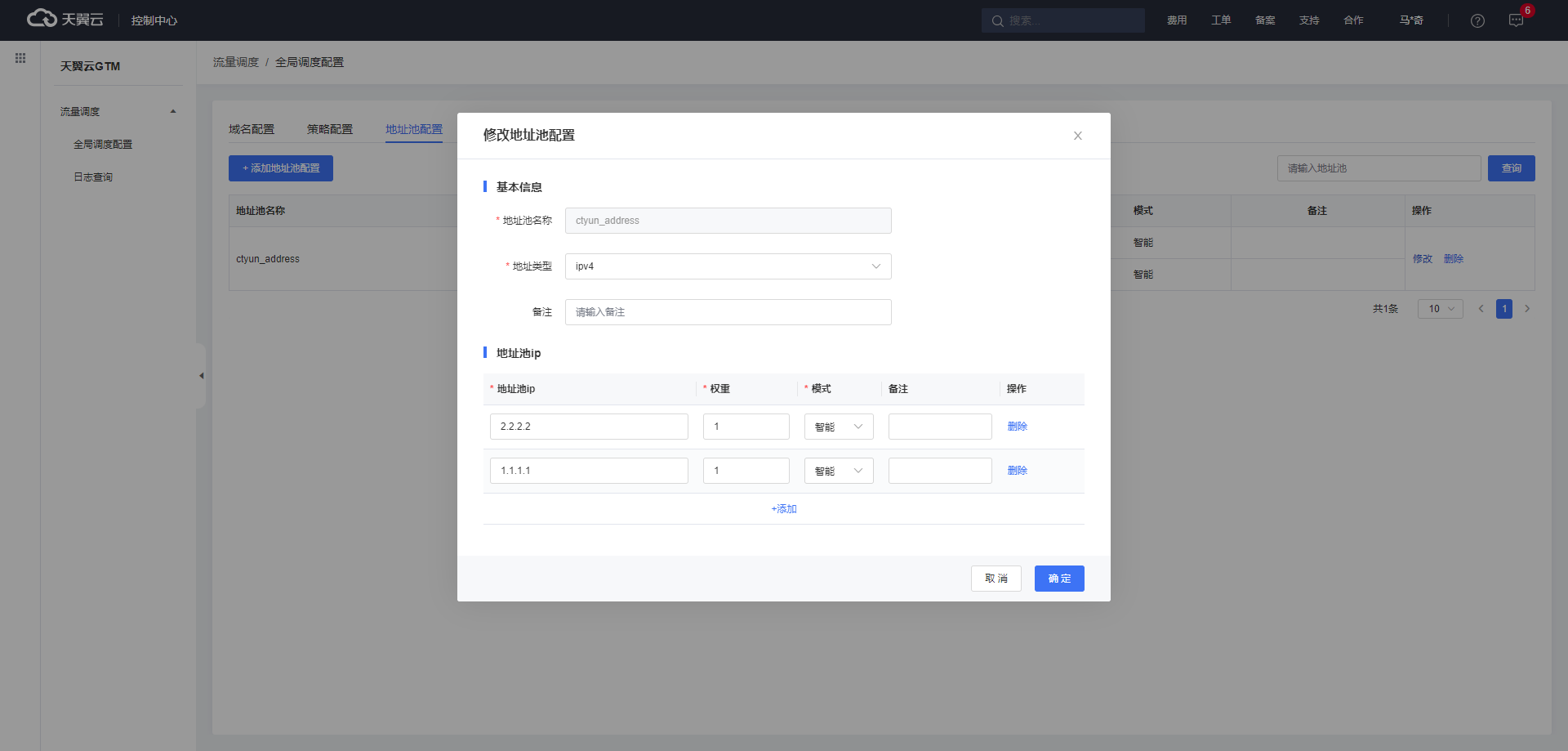Focus the 请输入地址池 search field
The height and width of the screenshot is (751, 1568).
(x=1379, y=168)
